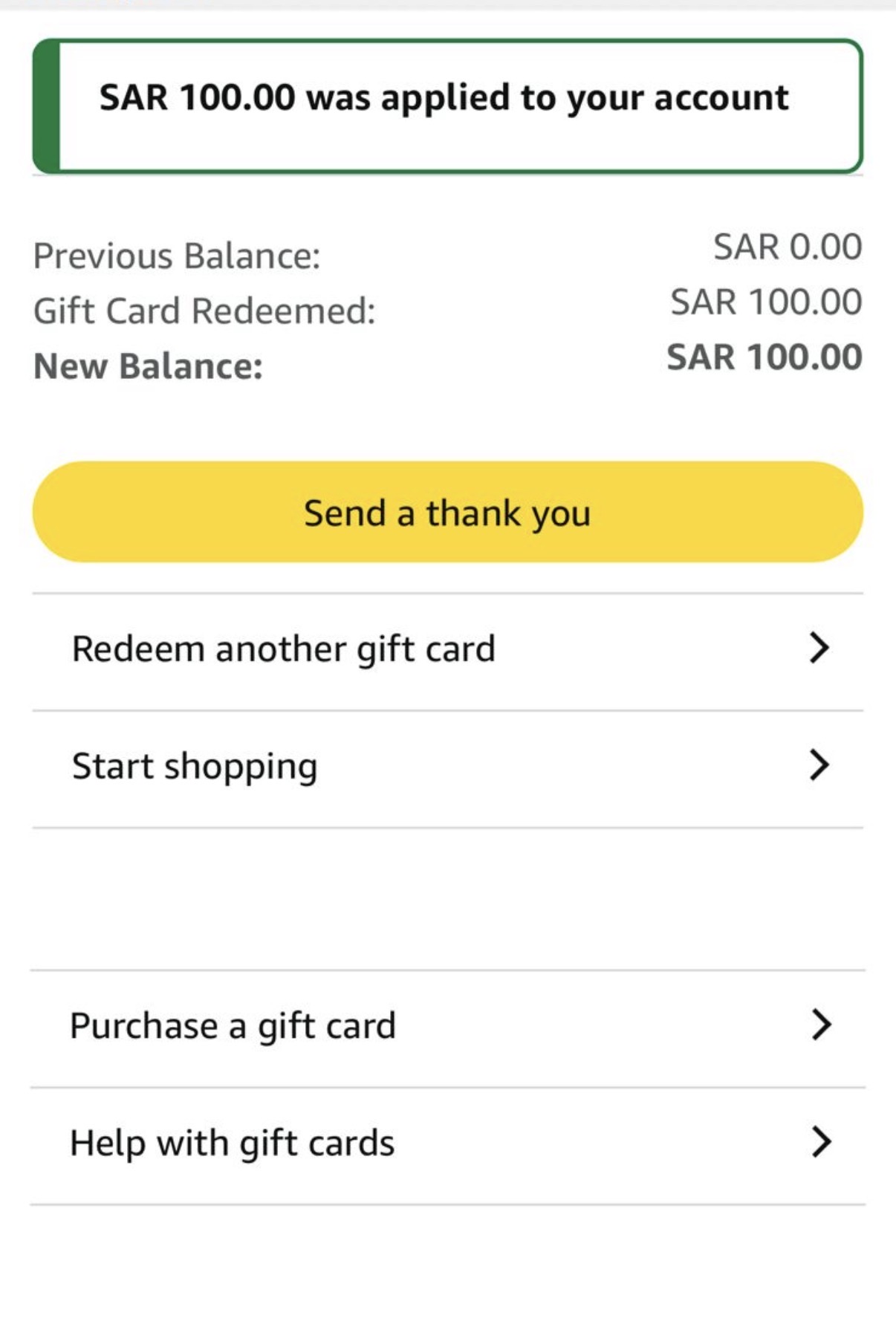Viewport: 896px width, 1327px height.
Task: Select the SAR 0.00 previous balance amount
Action: (x=787, y=247)
